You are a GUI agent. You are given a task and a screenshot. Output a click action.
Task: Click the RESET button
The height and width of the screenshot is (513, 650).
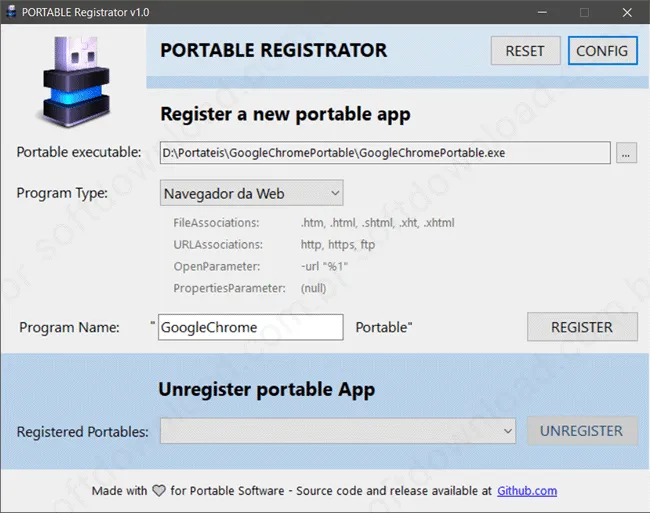525,51
